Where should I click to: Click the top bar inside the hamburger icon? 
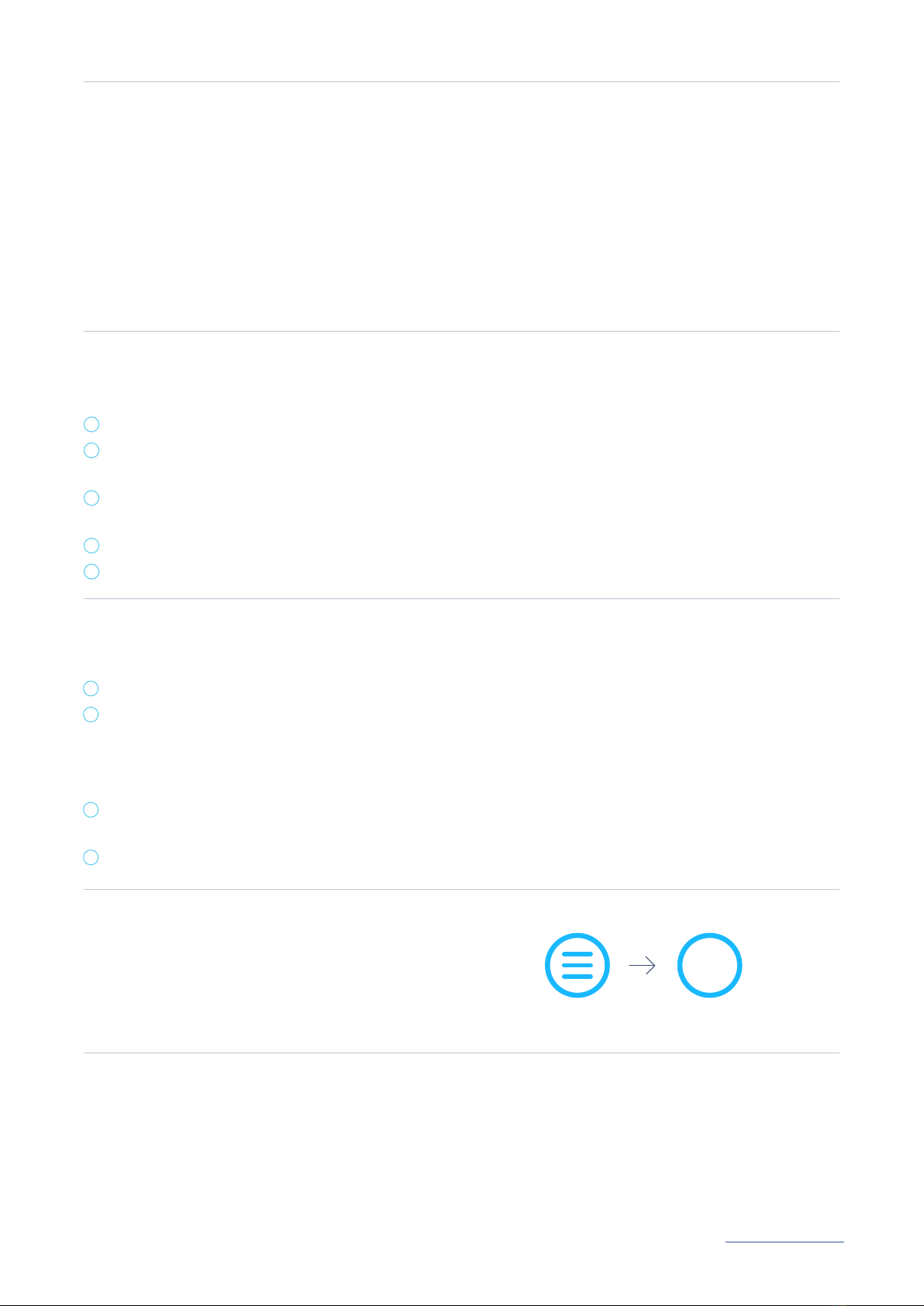click(x=577, y=954)
